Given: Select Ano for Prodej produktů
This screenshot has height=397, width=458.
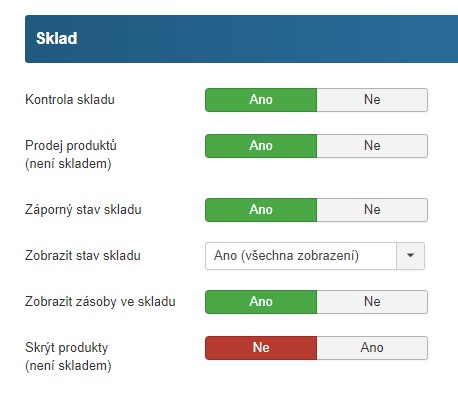Looking at the screenshot, I should (x=261, y=146).
